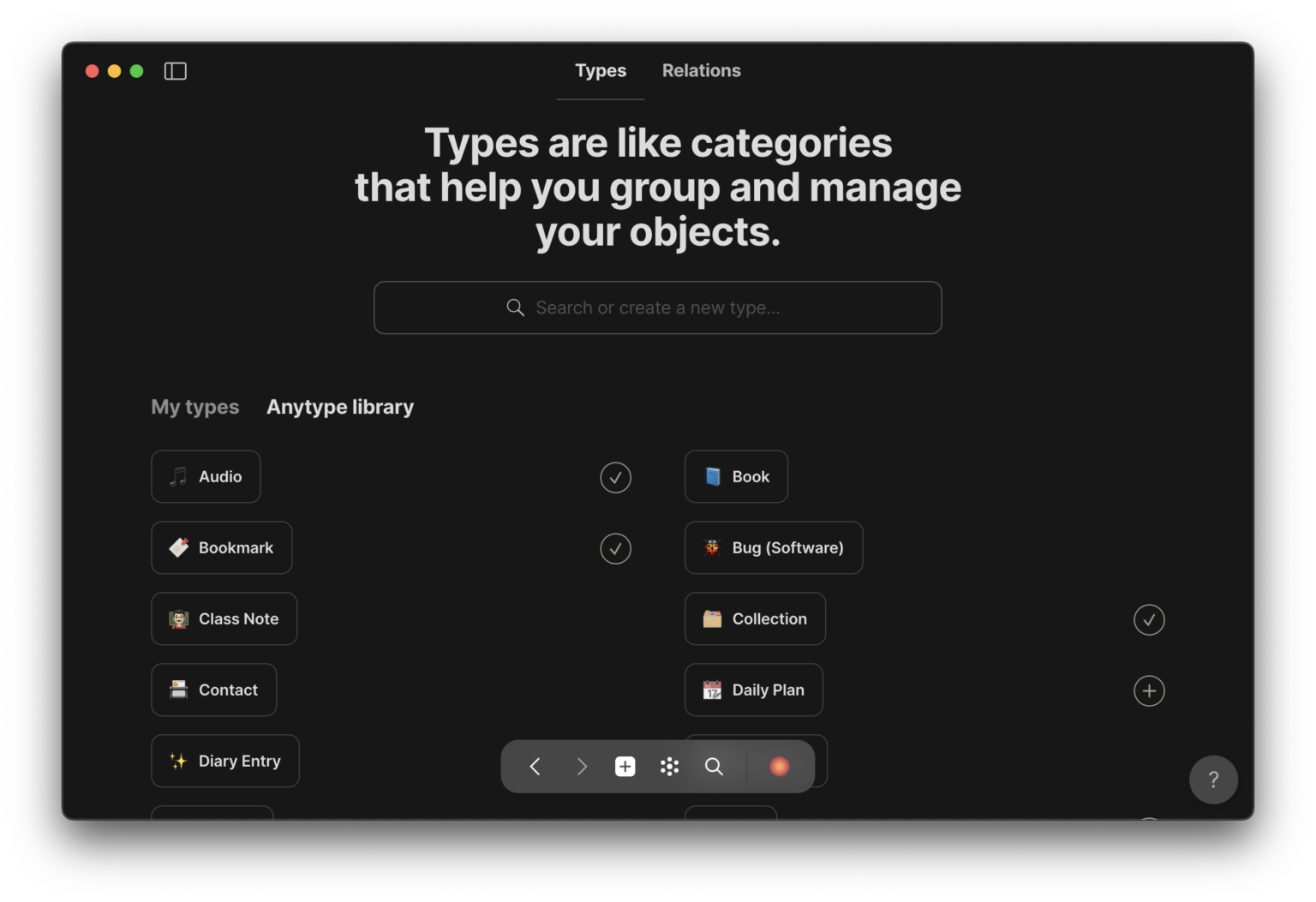Click the forward chevron in bottom toolbar
Viewport: 1316px width, 902px height.
(x=582, y=766)
